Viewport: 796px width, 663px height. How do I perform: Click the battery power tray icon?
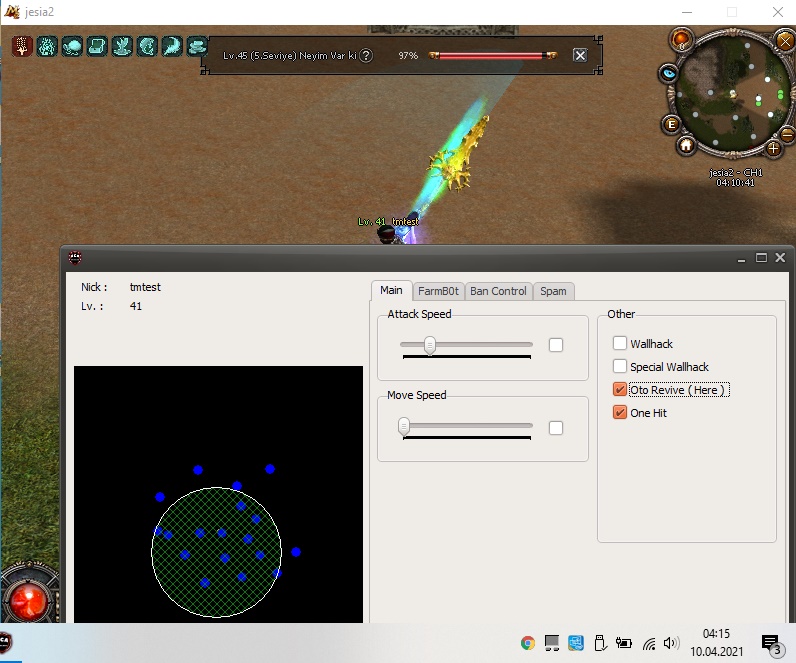tap(623, 643)
